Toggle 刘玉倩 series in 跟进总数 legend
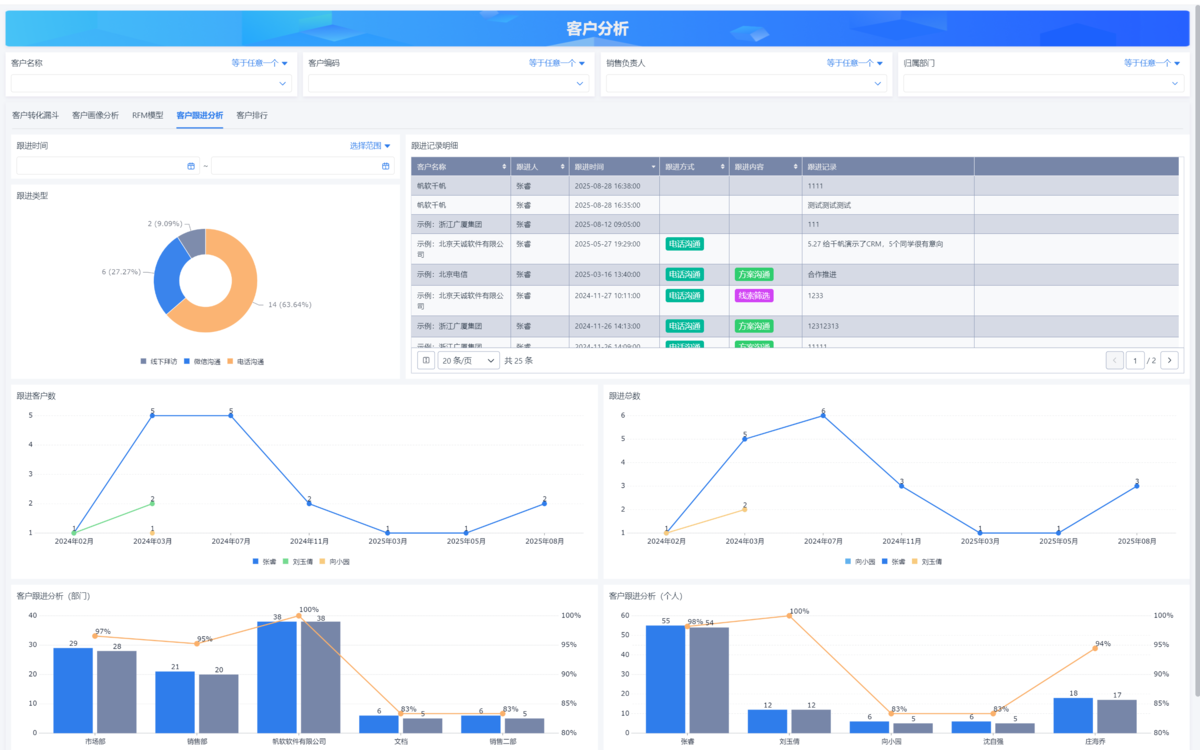The image size is (1200, 750). (x=927, y=562)
